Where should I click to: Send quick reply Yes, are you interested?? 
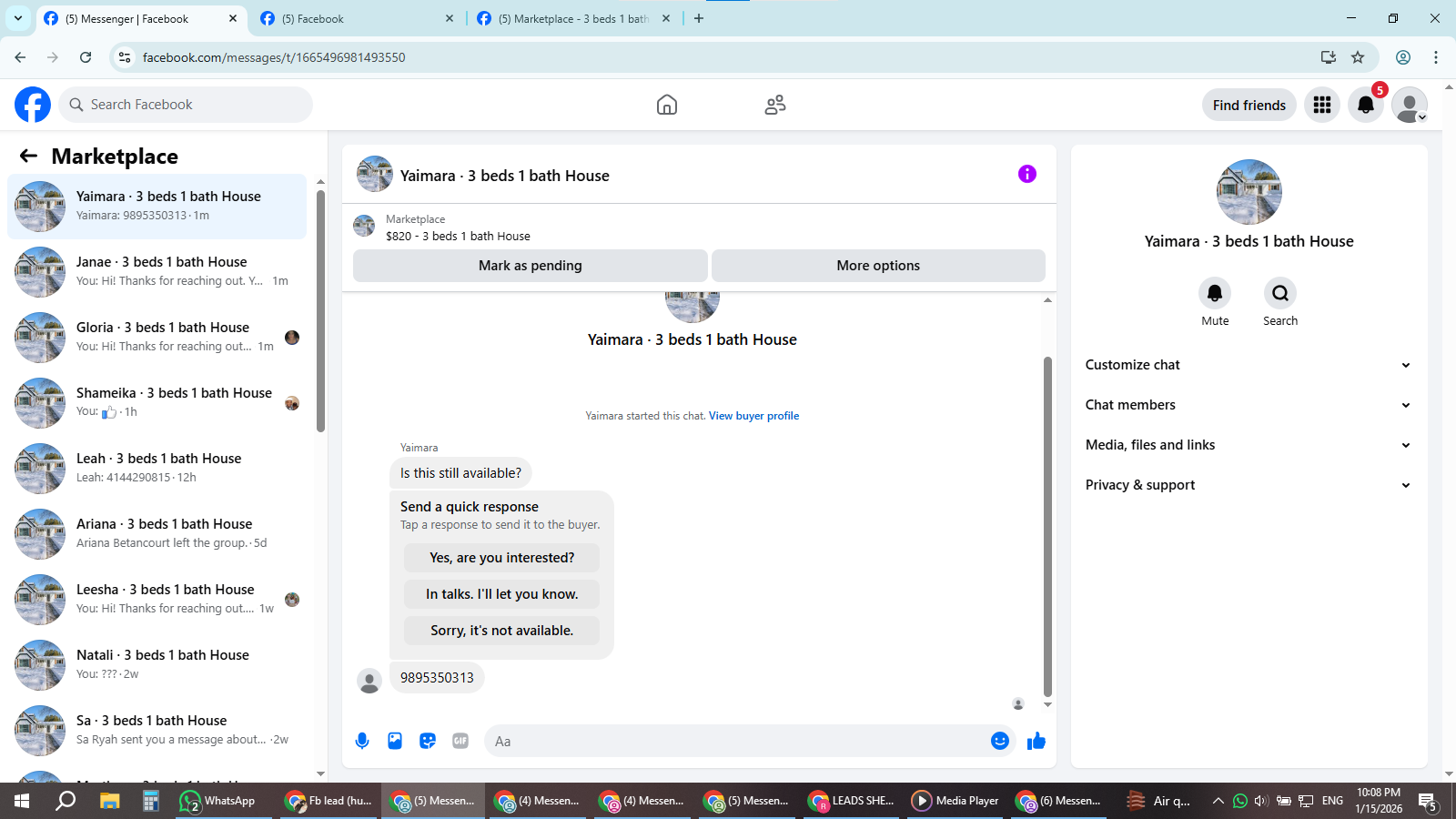(x=502, y=558)
